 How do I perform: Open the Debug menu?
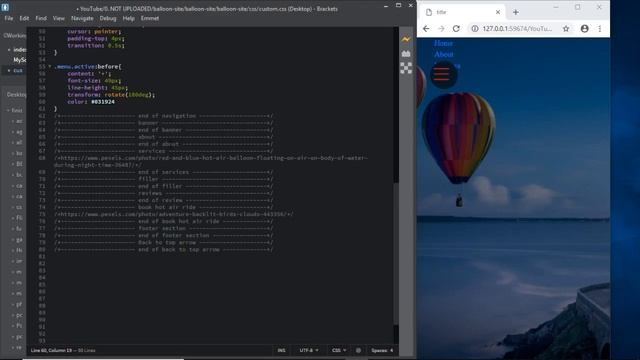108,18
